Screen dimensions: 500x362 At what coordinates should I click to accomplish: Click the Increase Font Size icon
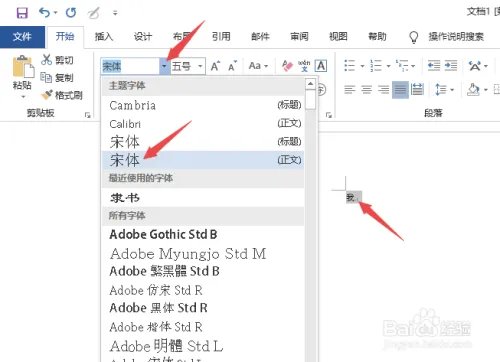[215, 66]
